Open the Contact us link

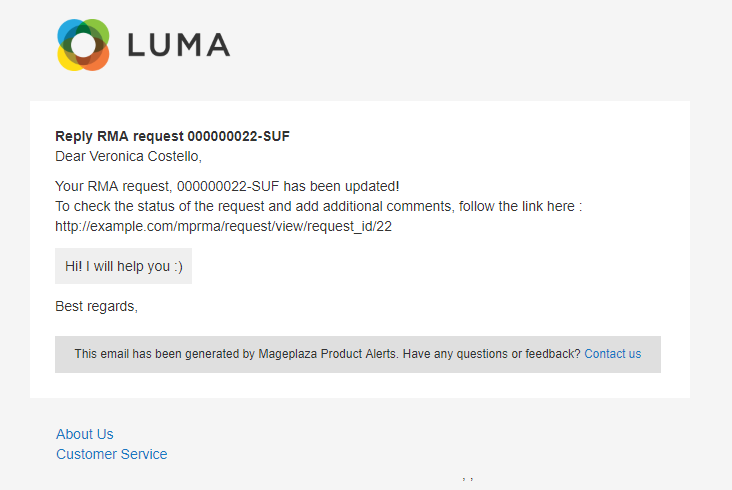tap(612, 354)
